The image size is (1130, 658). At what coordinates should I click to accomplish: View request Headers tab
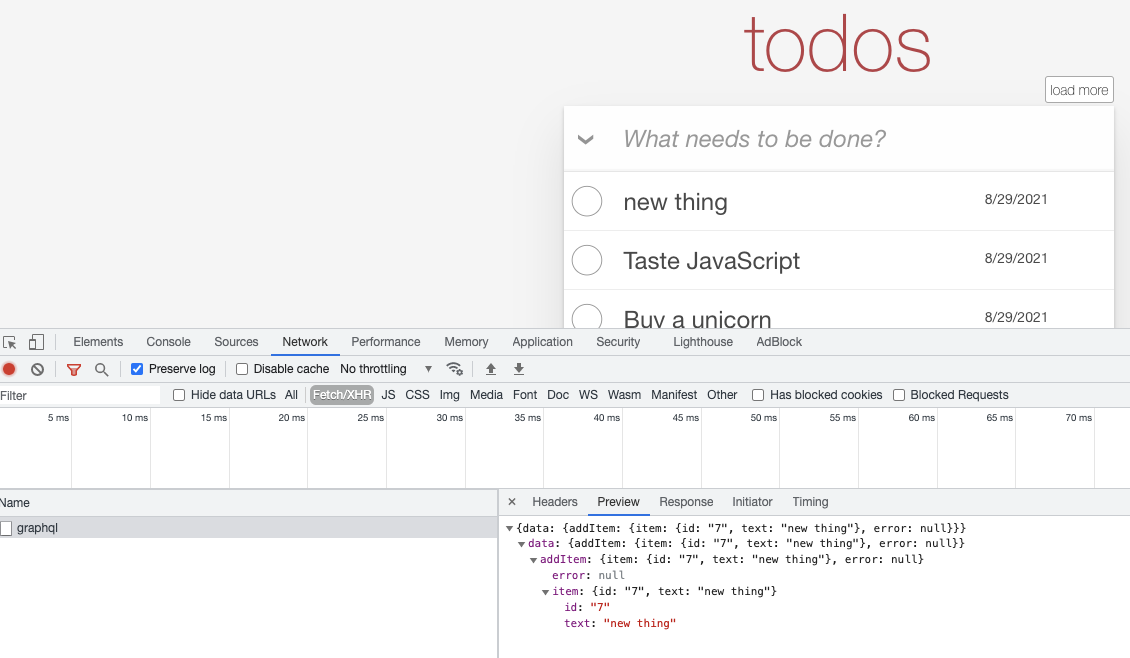tap(555, 502)
